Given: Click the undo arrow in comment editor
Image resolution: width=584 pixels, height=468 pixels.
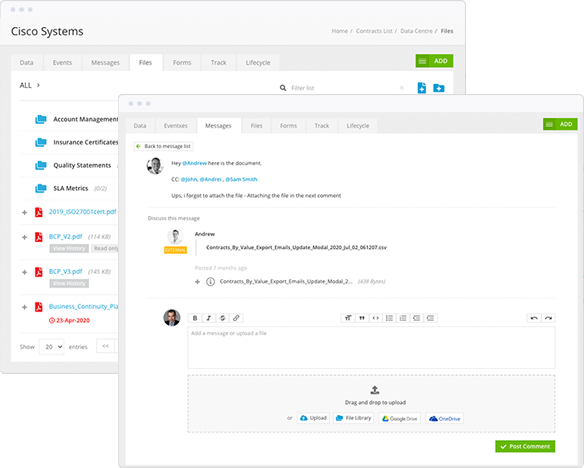Looking at the screenshot, I should 534,318.
